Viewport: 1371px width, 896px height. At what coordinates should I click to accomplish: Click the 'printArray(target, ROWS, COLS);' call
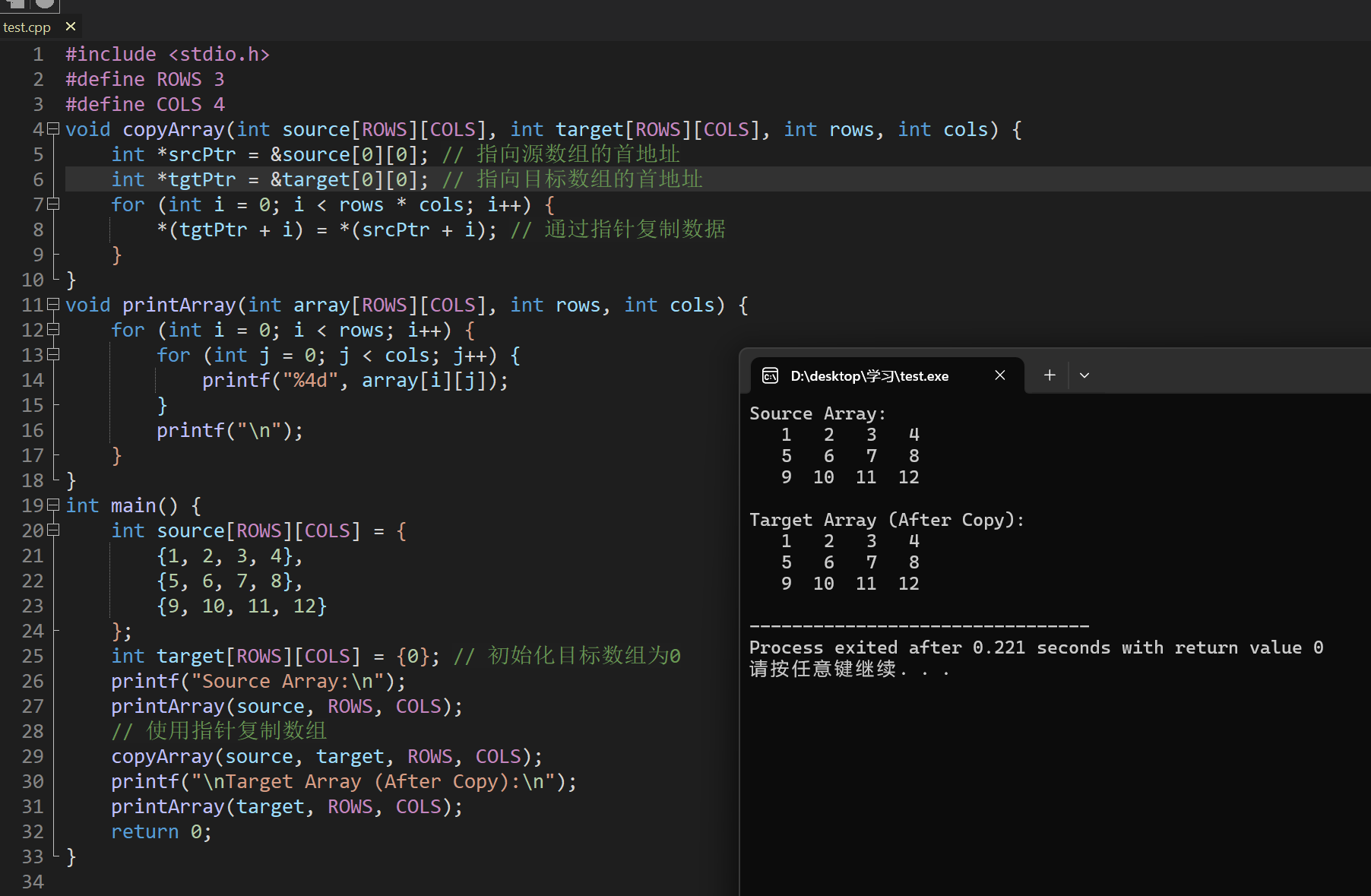(x=287, y=807)
